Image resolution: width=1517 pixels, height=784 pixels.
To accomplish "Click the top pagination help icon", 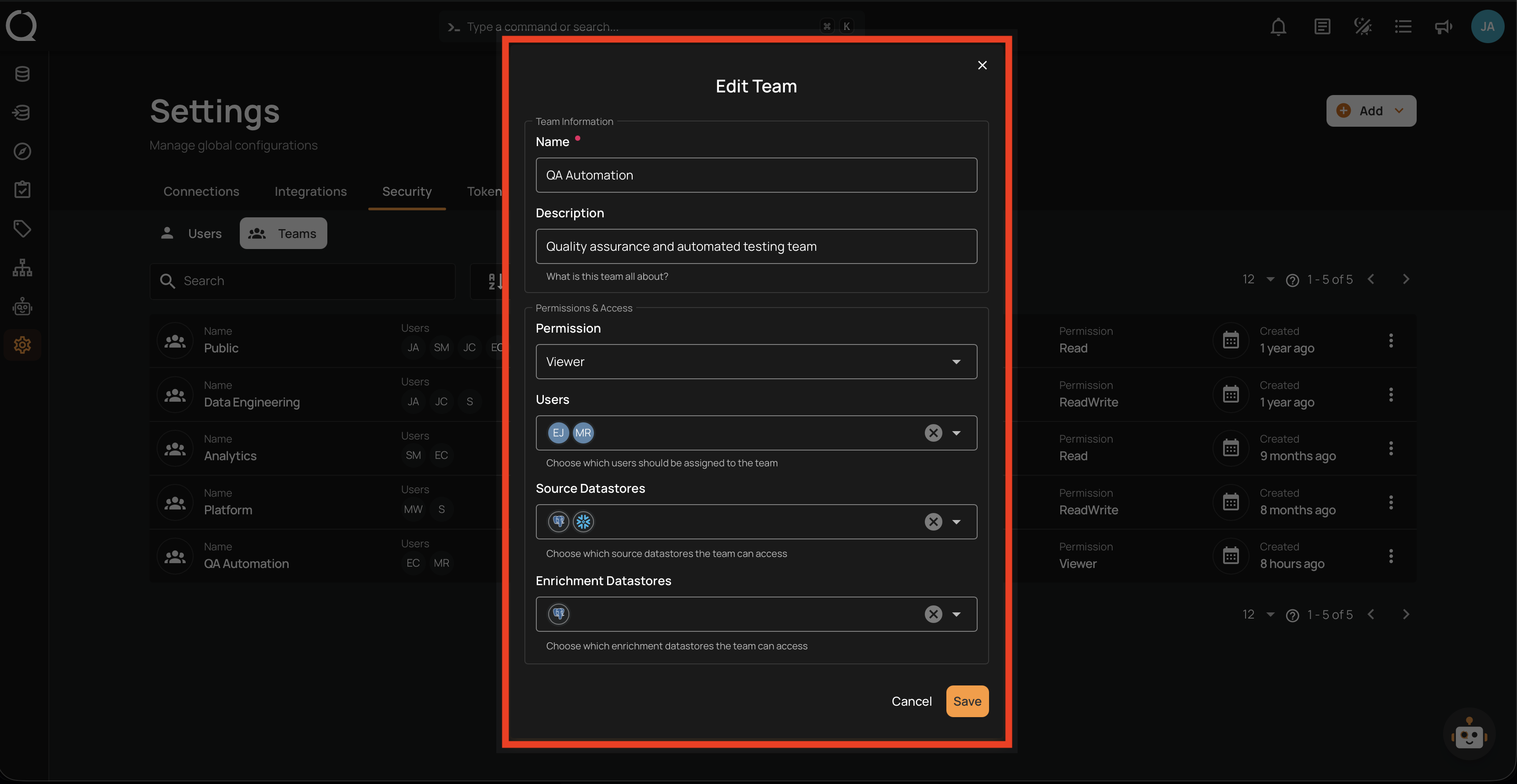I will [x=1292, y=280].
